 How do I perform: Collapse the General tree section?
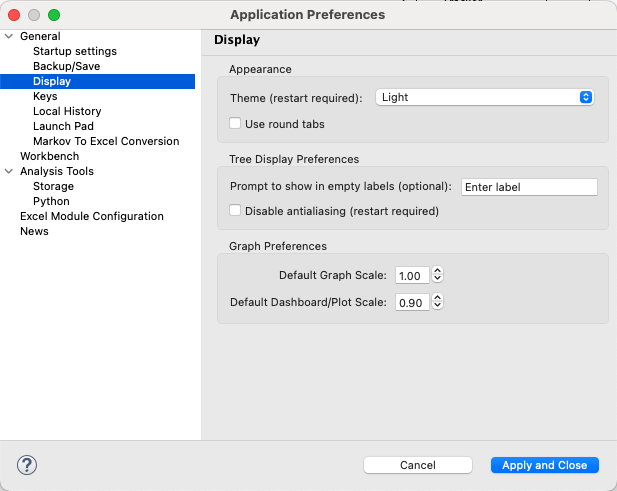pyautogui.click(x=9, y=37)
